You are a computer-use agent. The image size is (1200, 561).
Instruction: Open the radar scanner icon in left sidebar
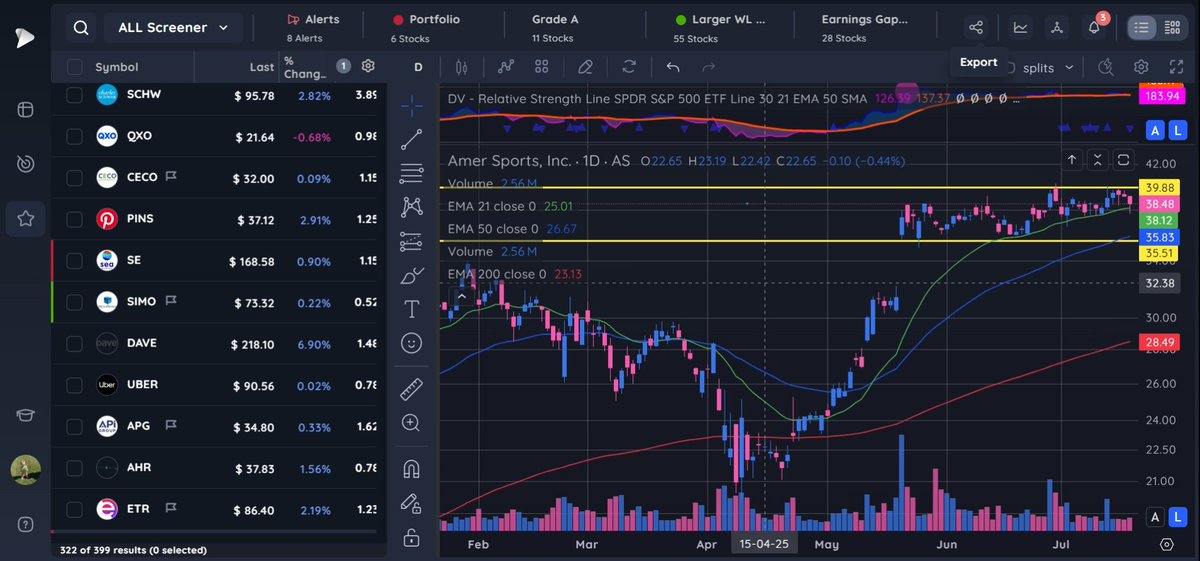(x=25, y=163)
